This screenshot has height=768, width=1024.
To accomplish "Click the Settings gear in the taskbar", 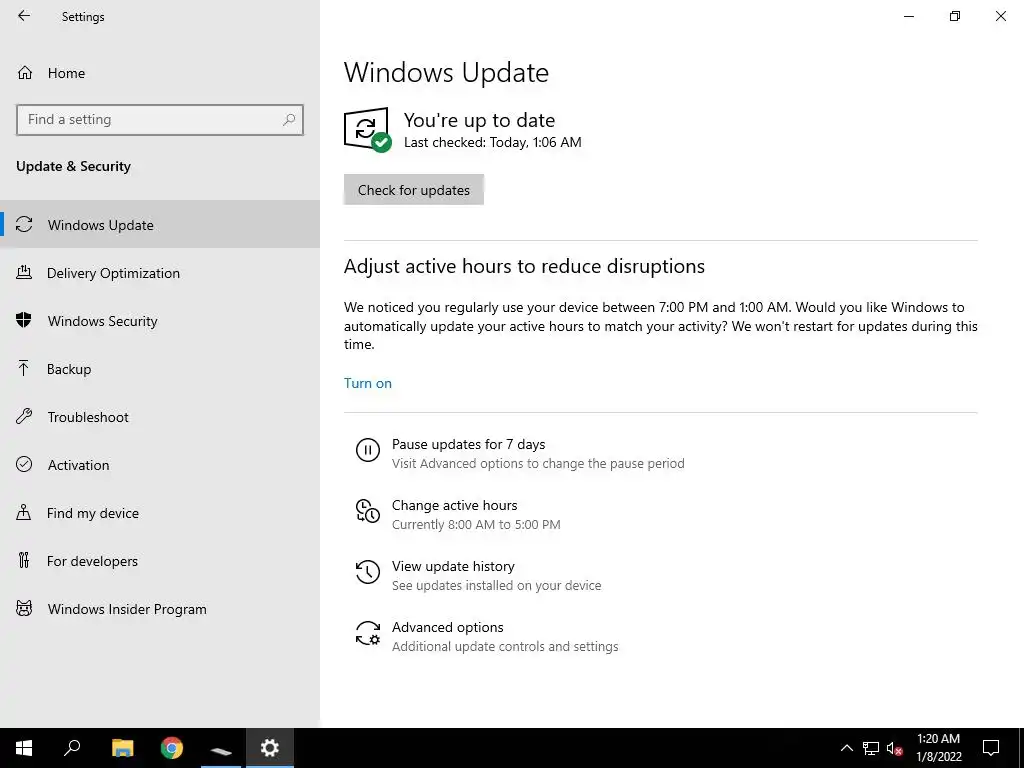I will pyautogui.click(x=270, y=748).
